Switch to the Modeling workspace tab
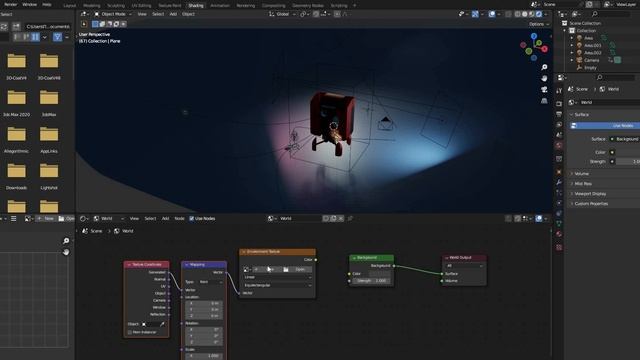 point(91,6)
